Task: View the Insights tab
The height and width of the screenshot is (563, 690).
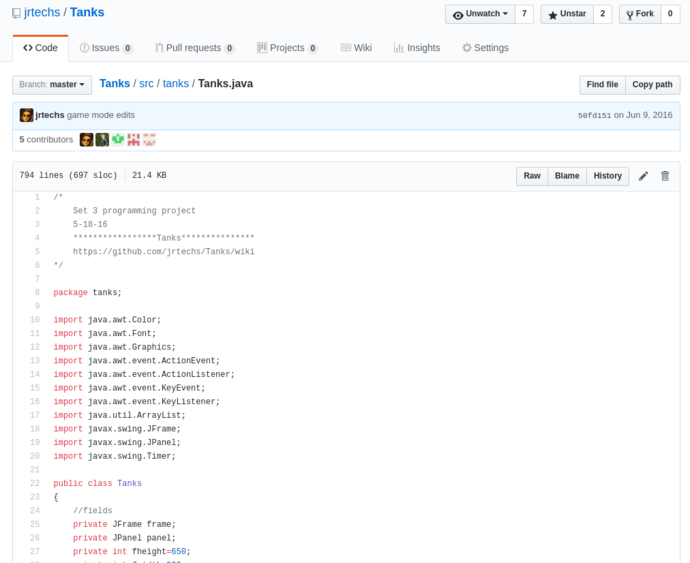Action: click(x=417, y=48)
